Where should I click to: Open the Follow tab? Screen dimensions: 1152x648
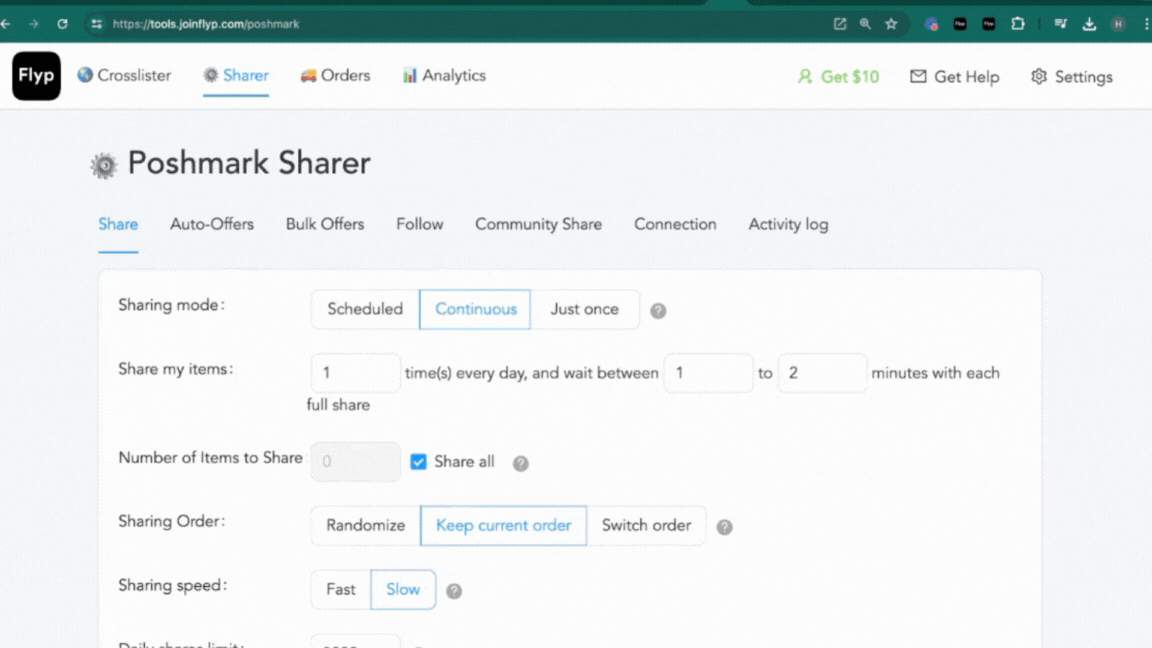coord(420,225)
